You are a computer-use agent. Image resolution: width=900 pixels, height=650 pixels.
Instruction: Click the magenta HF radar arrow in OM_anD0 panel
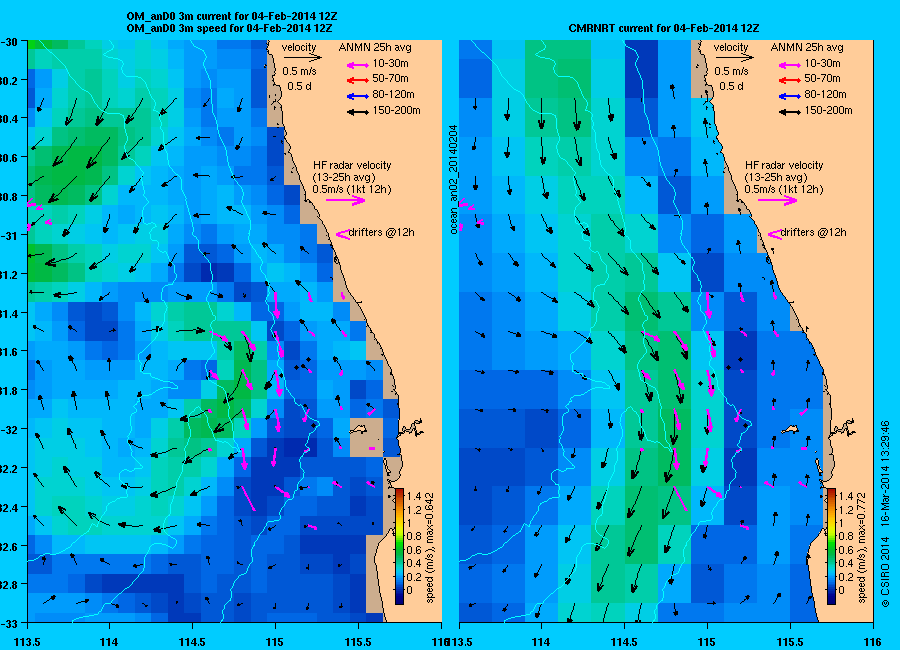click(346, 200)
